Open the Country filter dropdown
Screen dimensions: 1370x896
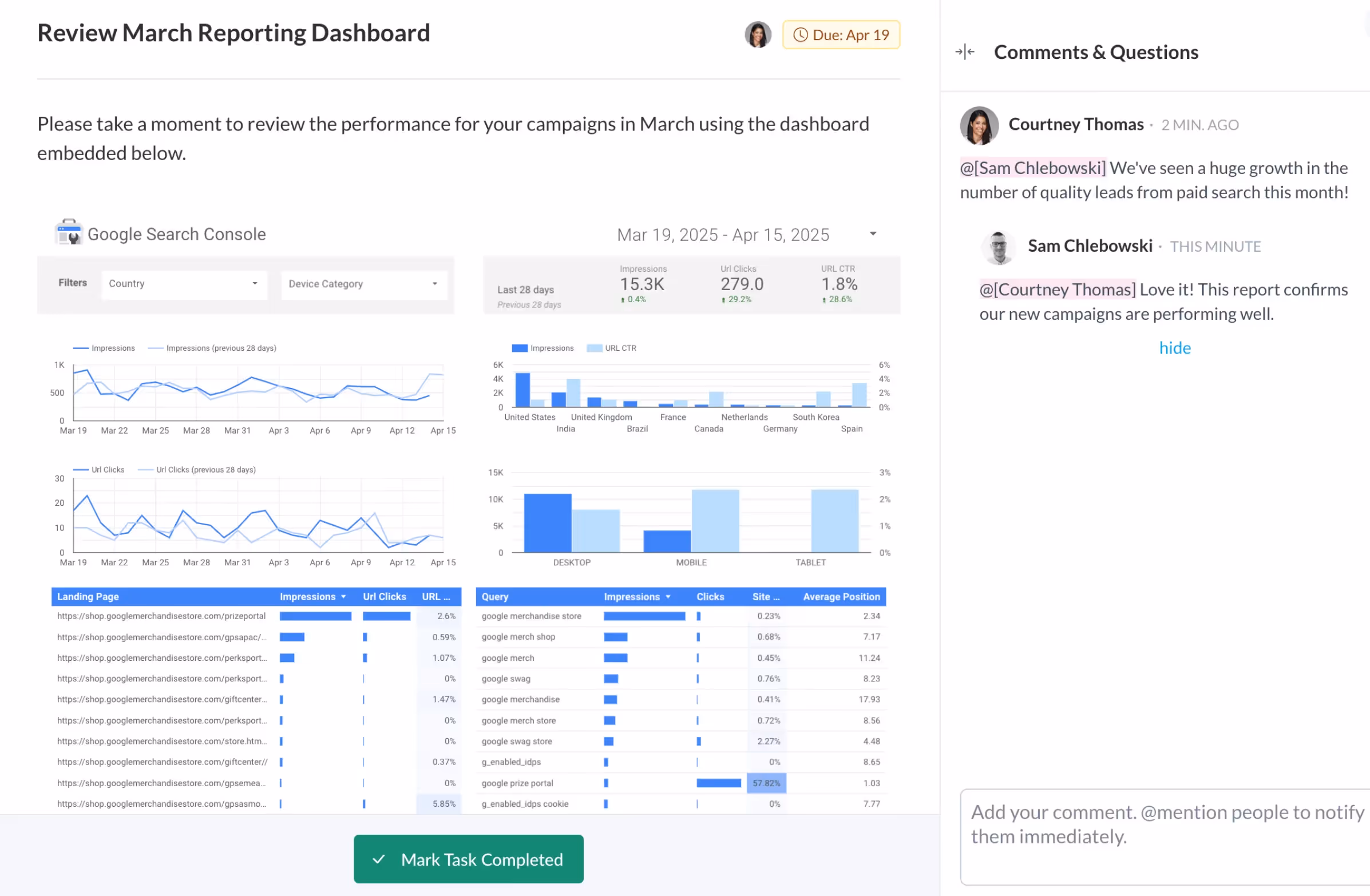pos(184,284)
